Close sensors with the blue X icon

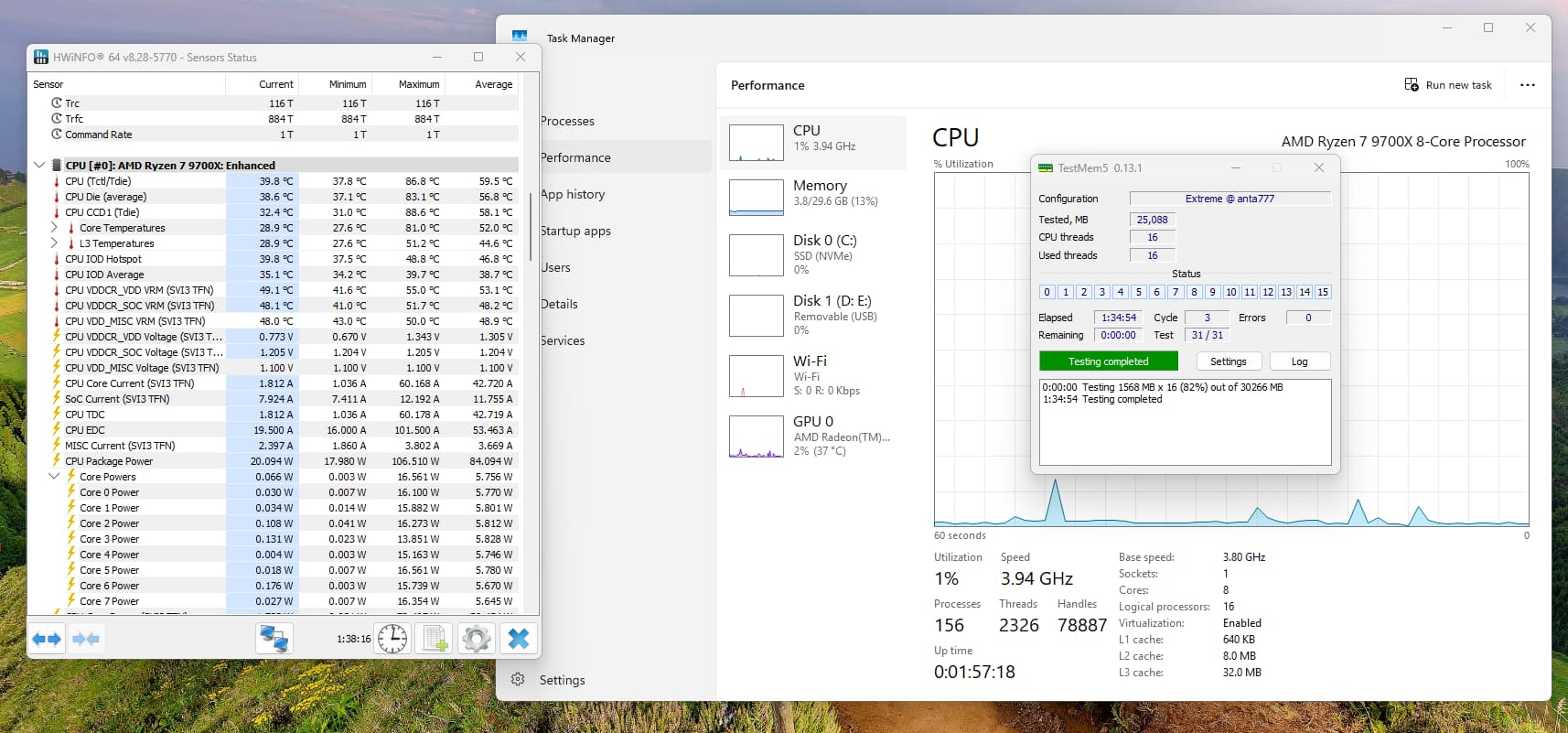518,639
